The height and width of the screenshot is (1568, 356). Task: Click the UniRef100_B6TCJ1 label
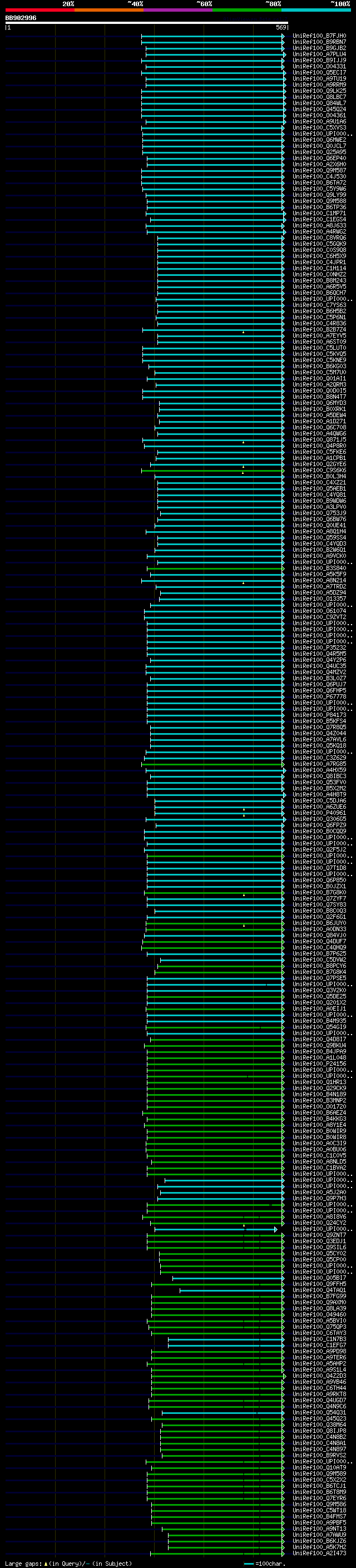[x=319, y=1485]
